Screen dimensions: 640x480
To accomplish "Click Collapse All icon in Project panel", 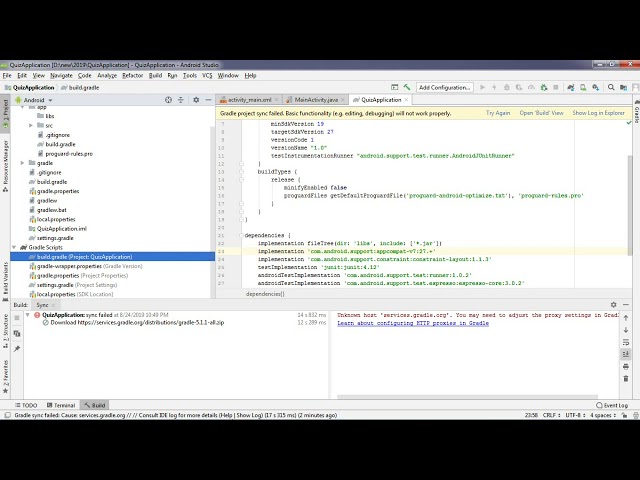I will point(180,100).
